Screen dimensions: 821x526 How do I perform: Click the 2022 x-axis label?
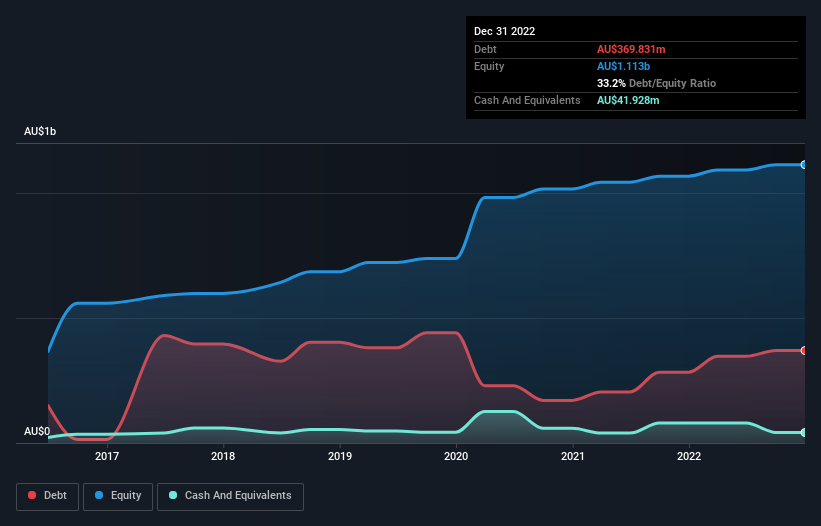[689, 456]
